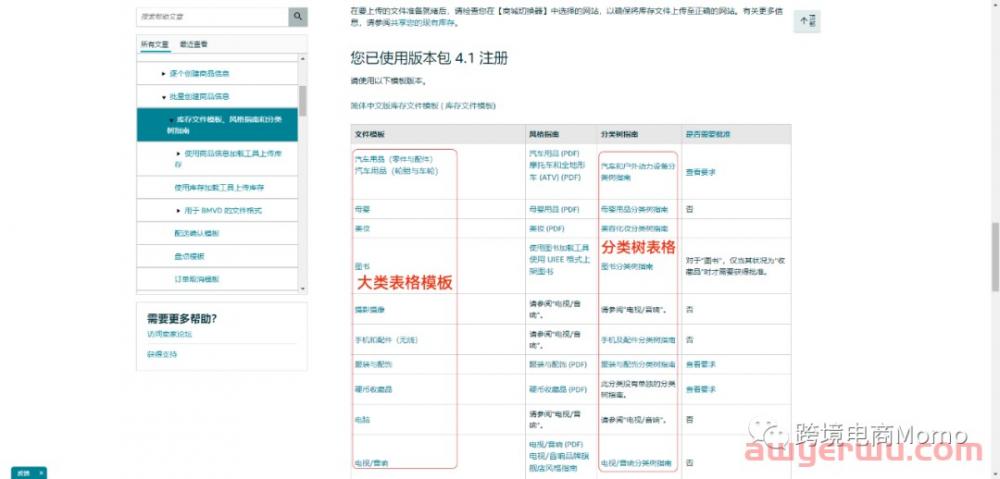Open the 服装与配饰 file template link
The image size is (1000, 479).
[373, 364]
